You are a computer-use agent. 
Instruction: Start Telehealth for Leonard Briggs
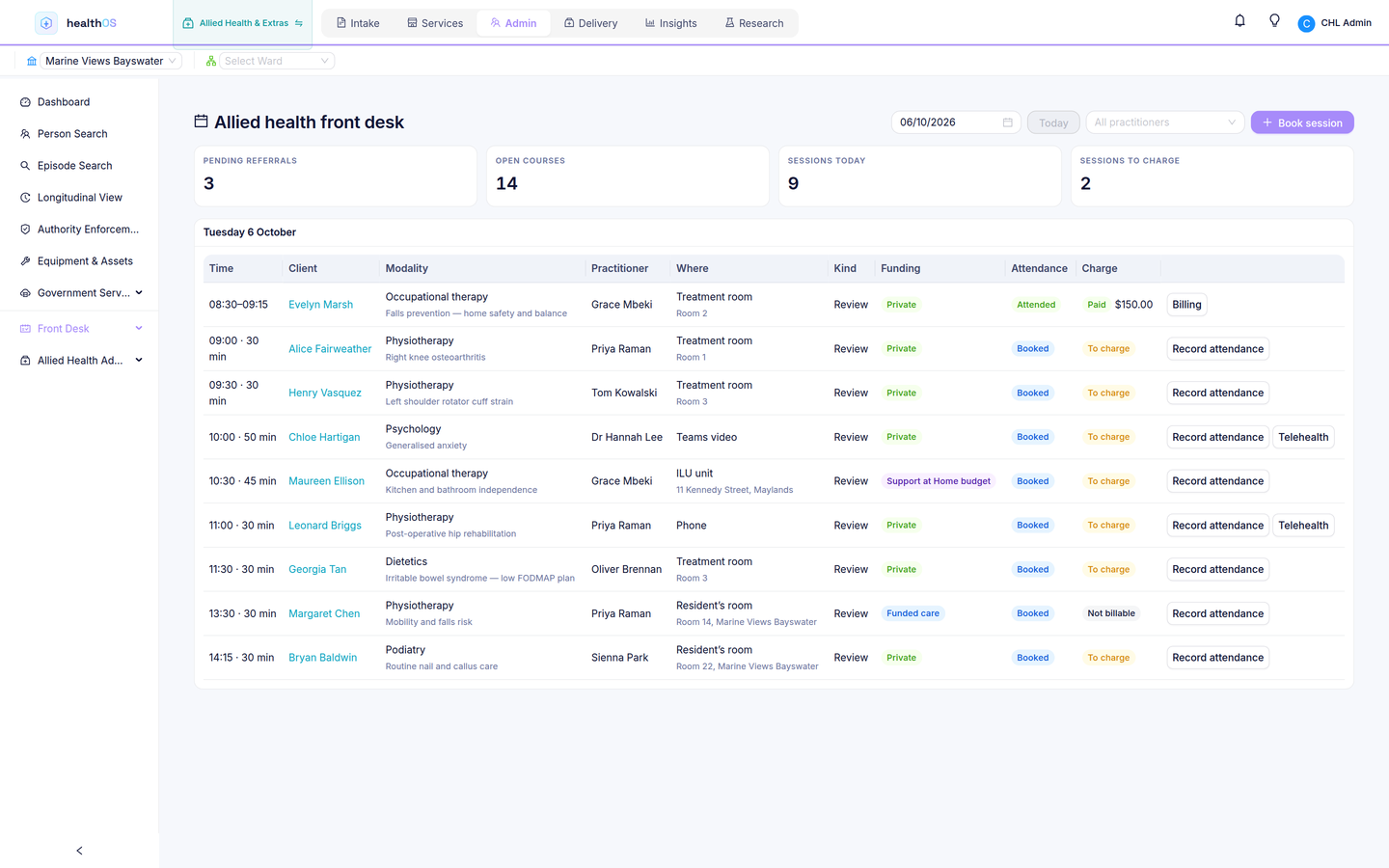1303,526
